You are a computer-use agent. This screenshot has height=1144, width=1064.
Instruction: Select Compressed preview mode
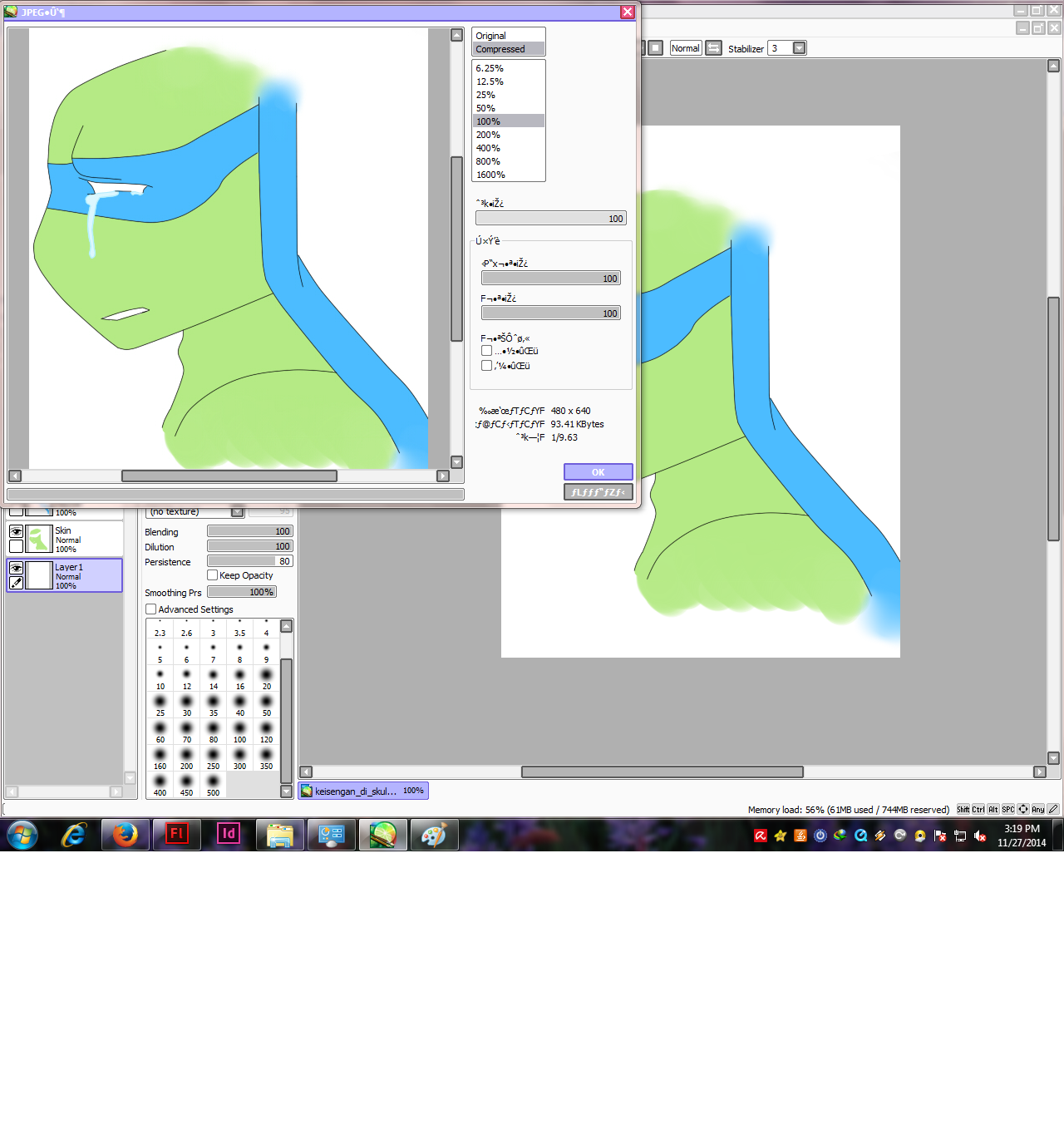pyautogui.click(x=509, y=49)
